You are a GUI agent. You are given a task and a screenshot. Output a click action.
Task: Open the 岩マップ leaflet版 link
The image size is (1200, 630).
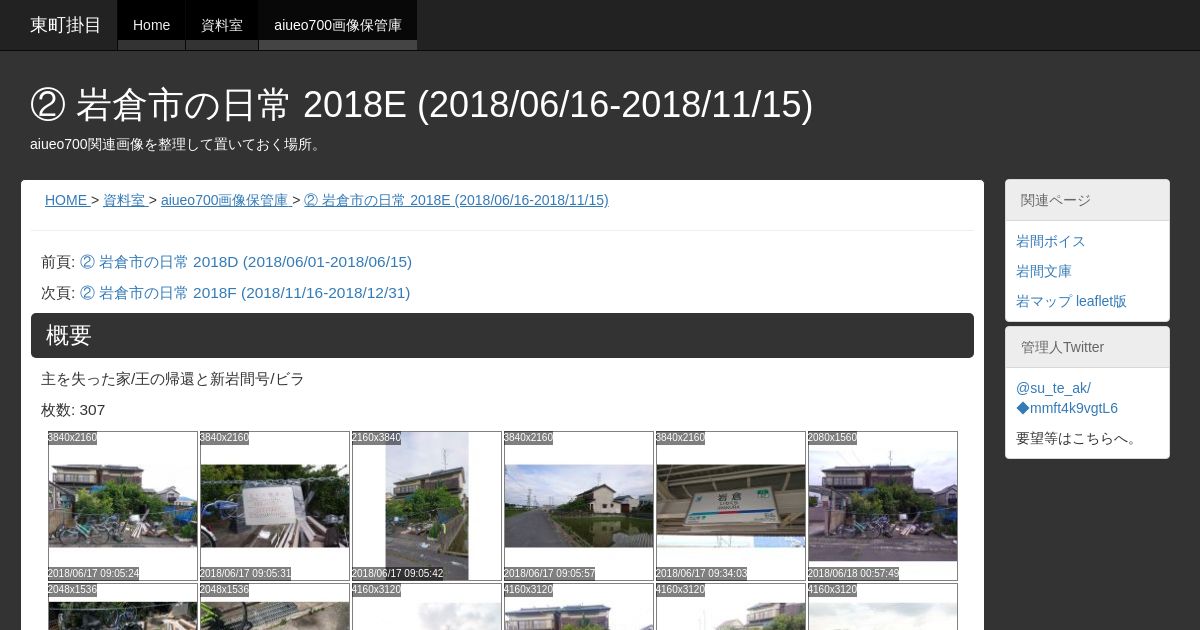1071,301
